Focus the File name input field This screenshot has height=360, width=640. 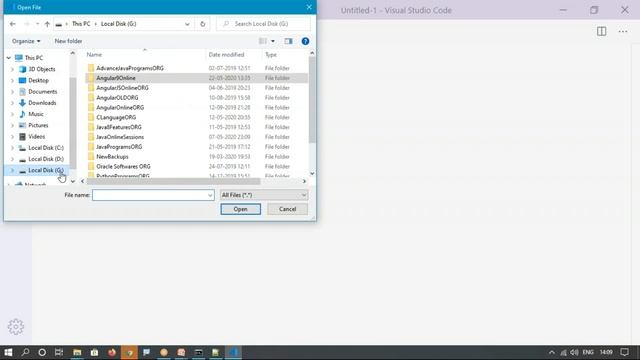[x=149, y=195]
